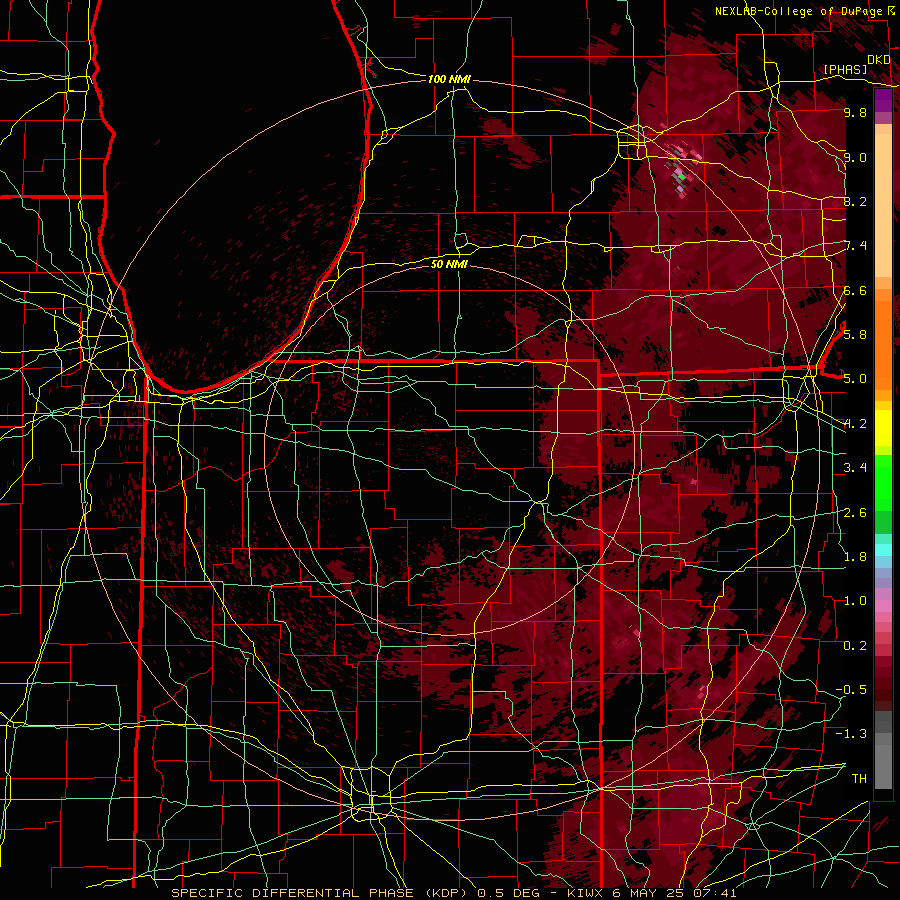Click the TH threshold label on the scale
The image size is (900, 900).
point(859,779)
